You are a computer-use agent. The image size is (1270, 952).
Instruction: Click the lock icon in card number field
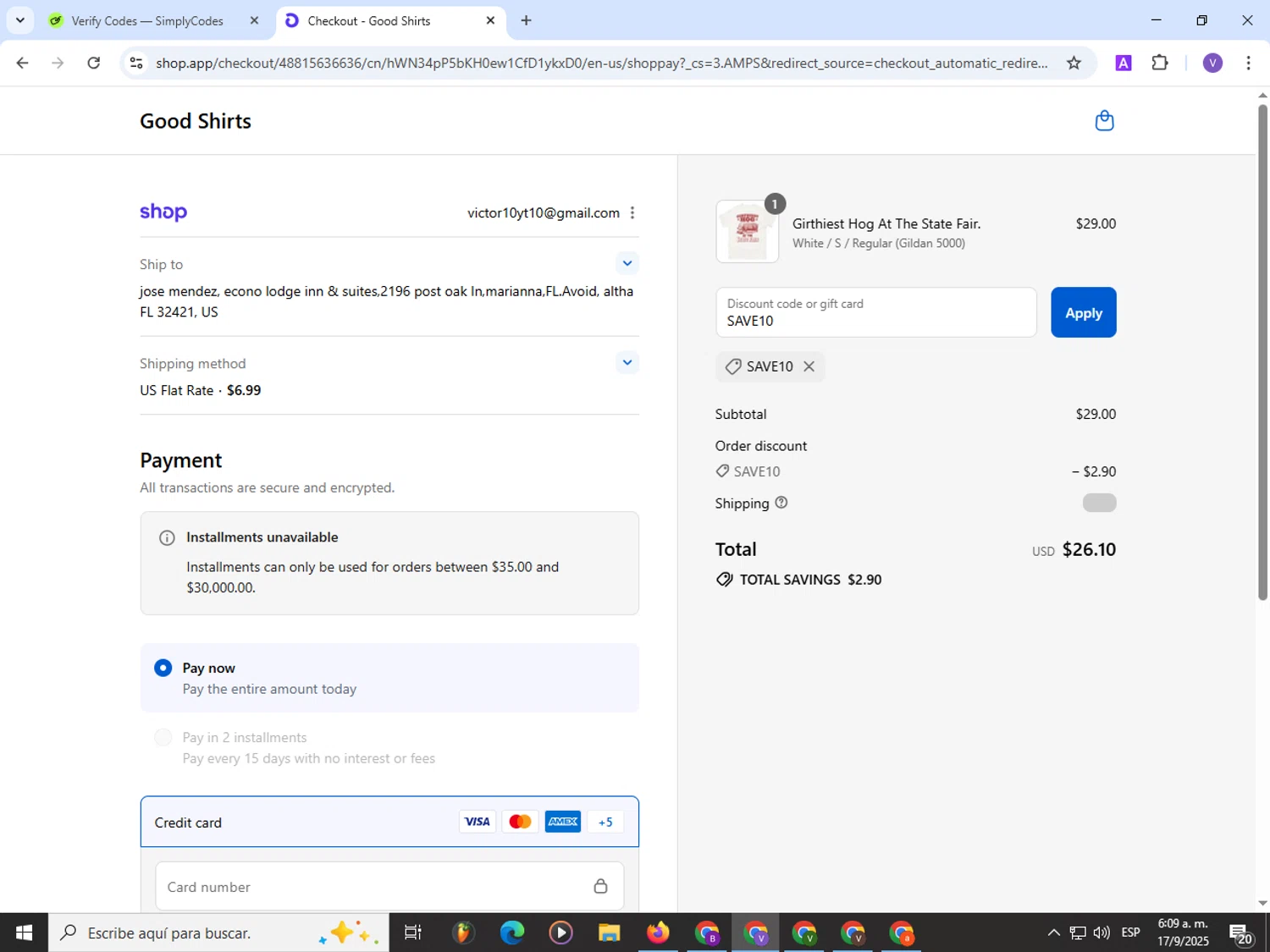[600, 886]
